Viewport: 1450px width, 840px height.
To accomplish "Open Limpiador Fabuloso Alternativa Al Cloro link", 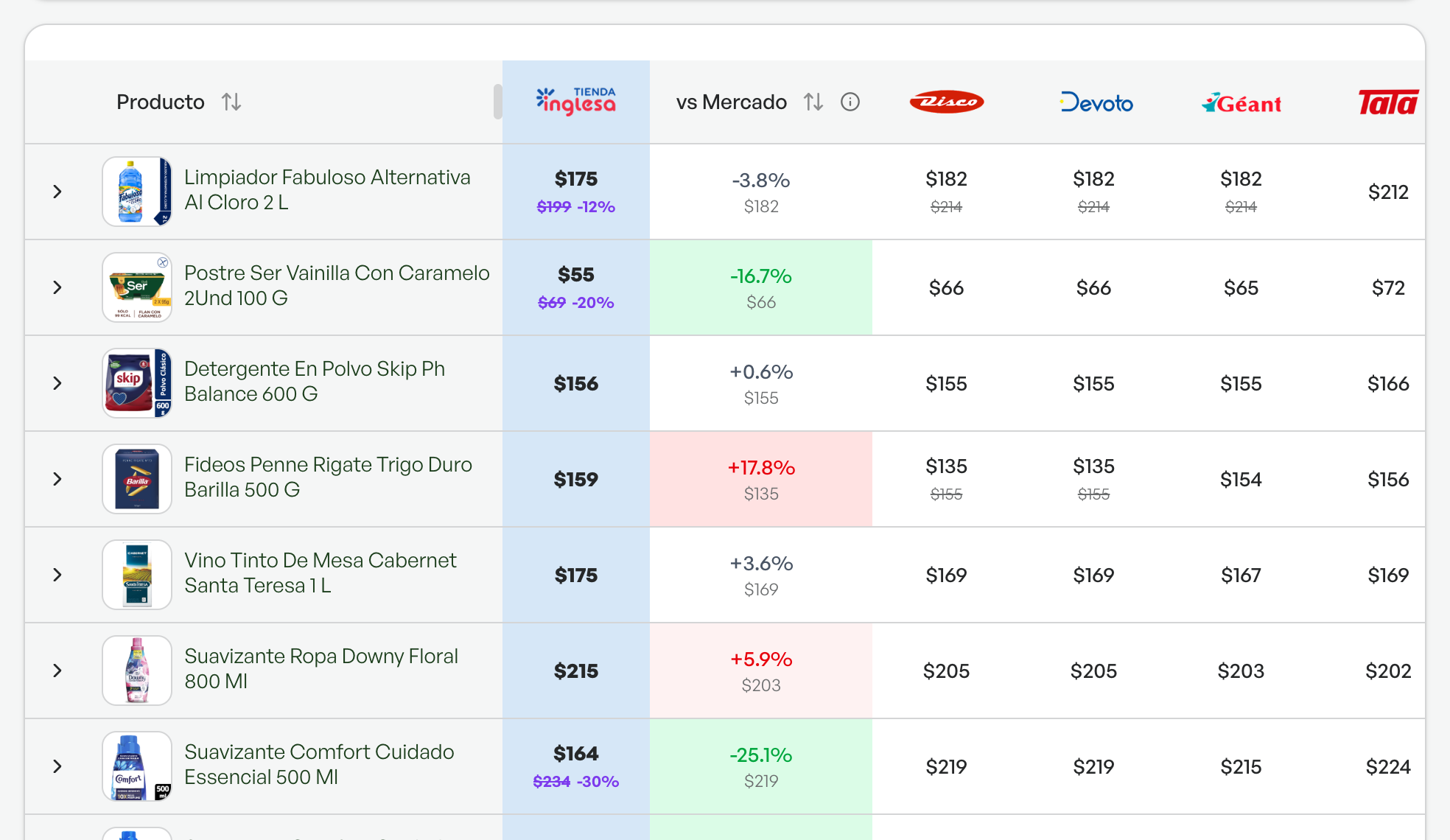I will 327,189.
